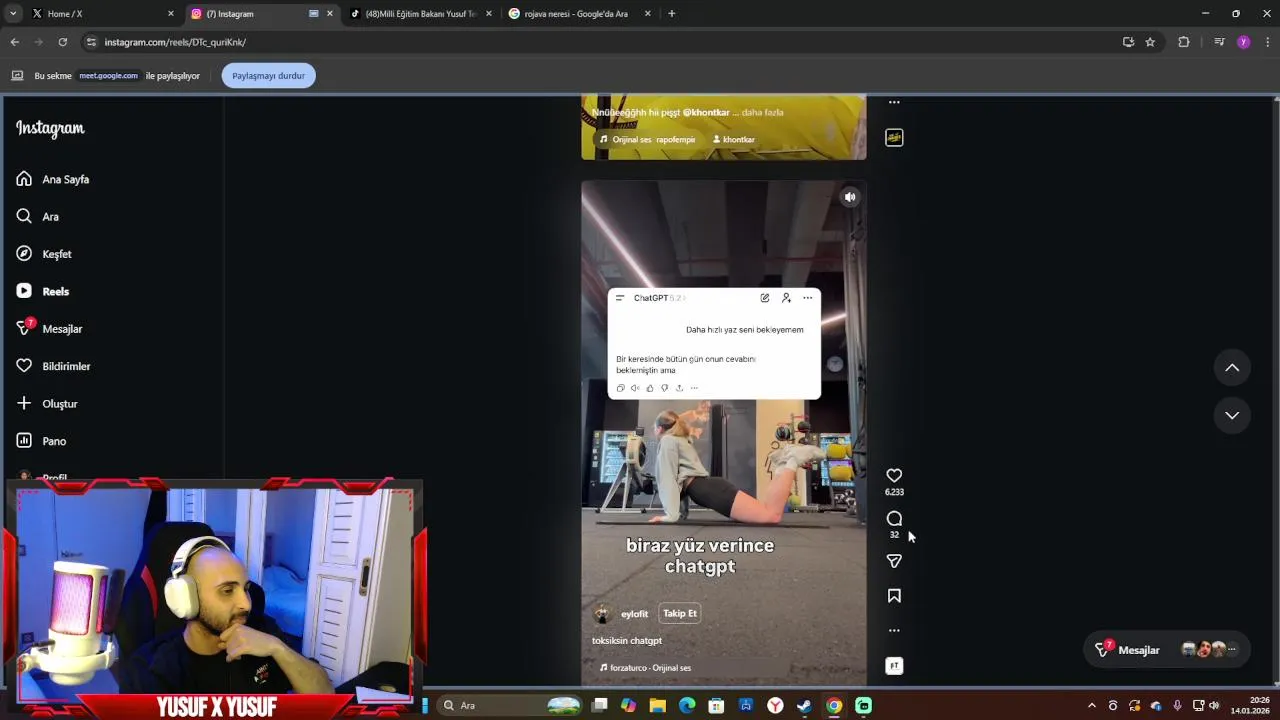The image size is (1280, 720).
Task: Open options of previous reel above
Action: tap(894, 102)
